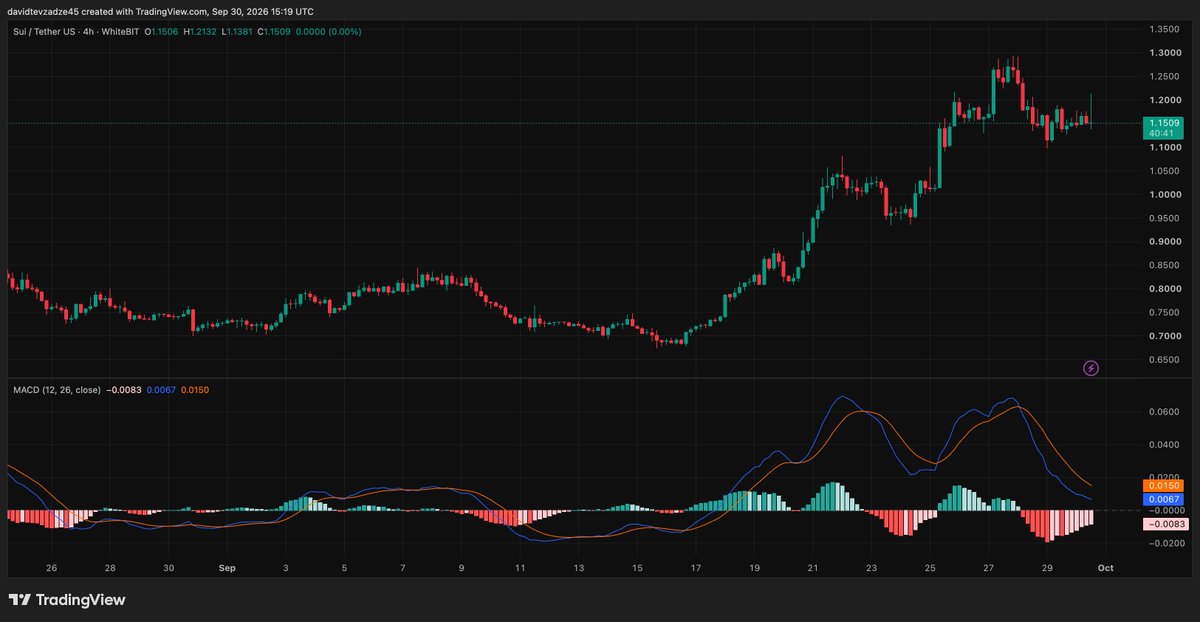Click the purple lightning bolt icon

coord(1091,368)
